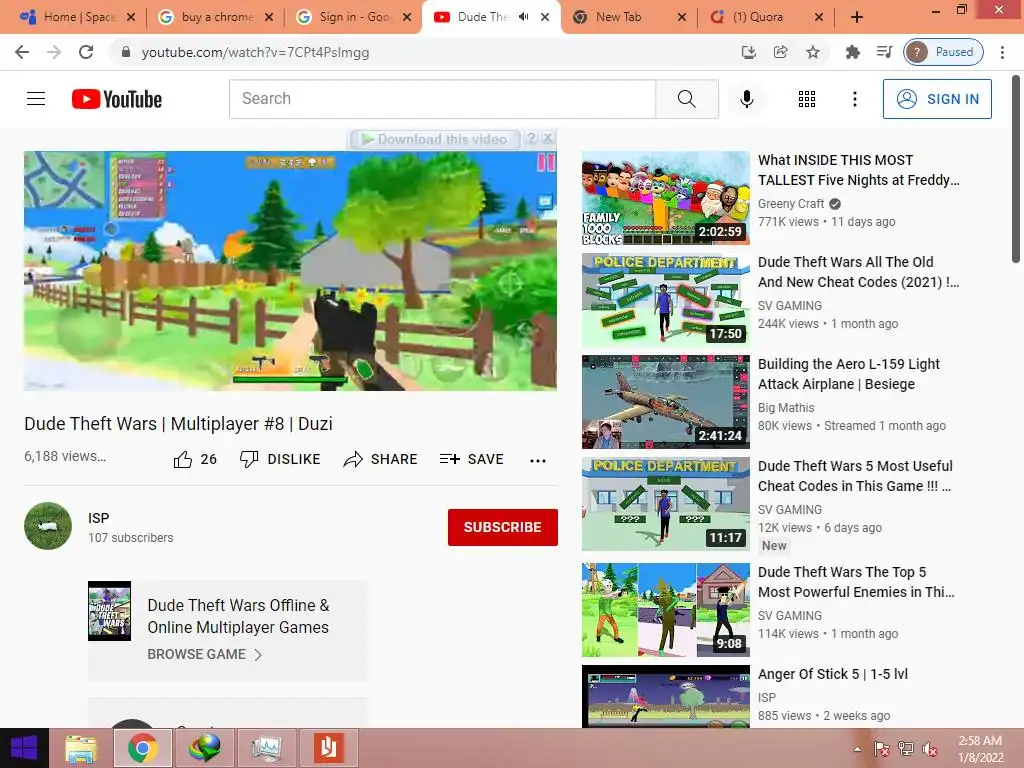Open Chrome from taskbar
Image resolution: width=1024 pixels, height=768 pixels.
pyautogui.click(x=142, y=748)
